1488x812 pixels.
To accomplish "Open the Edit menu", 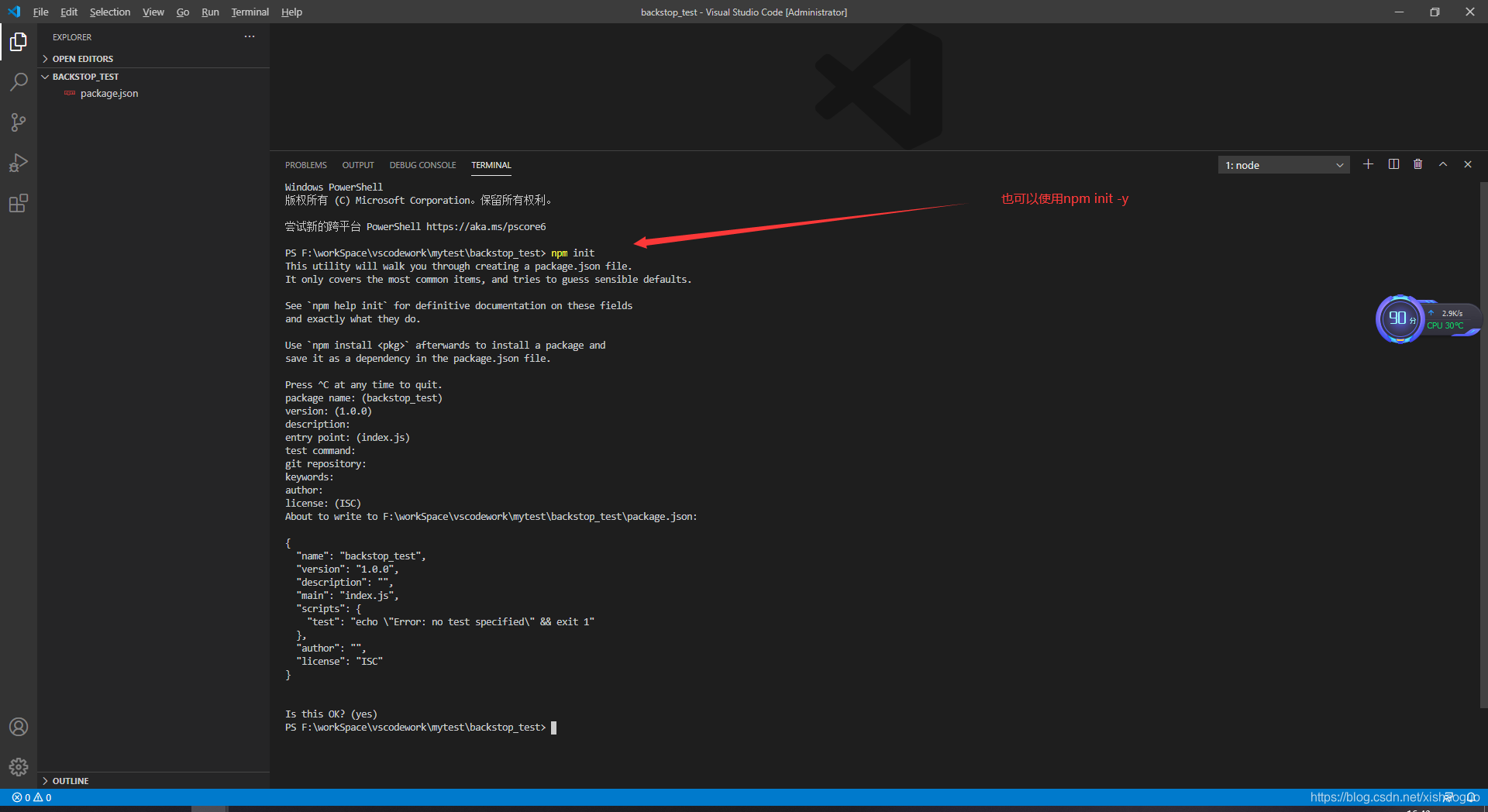I will (x=69, y=12).
